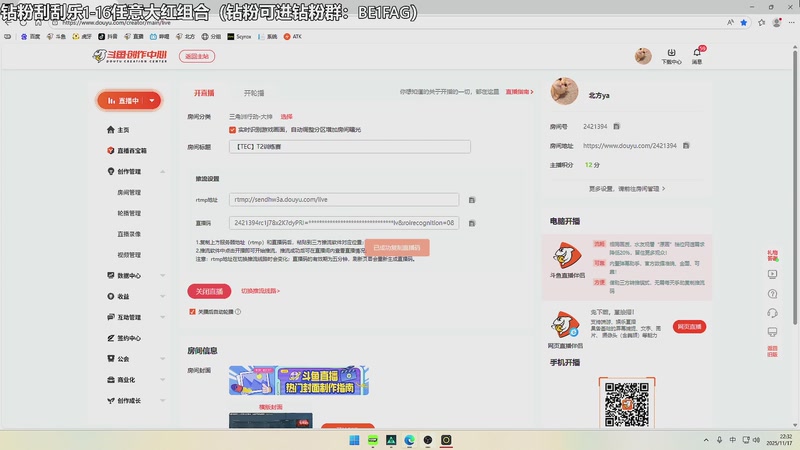800x450 pixels.
Task: Copy the room address URL
Action: coord(686,146)
